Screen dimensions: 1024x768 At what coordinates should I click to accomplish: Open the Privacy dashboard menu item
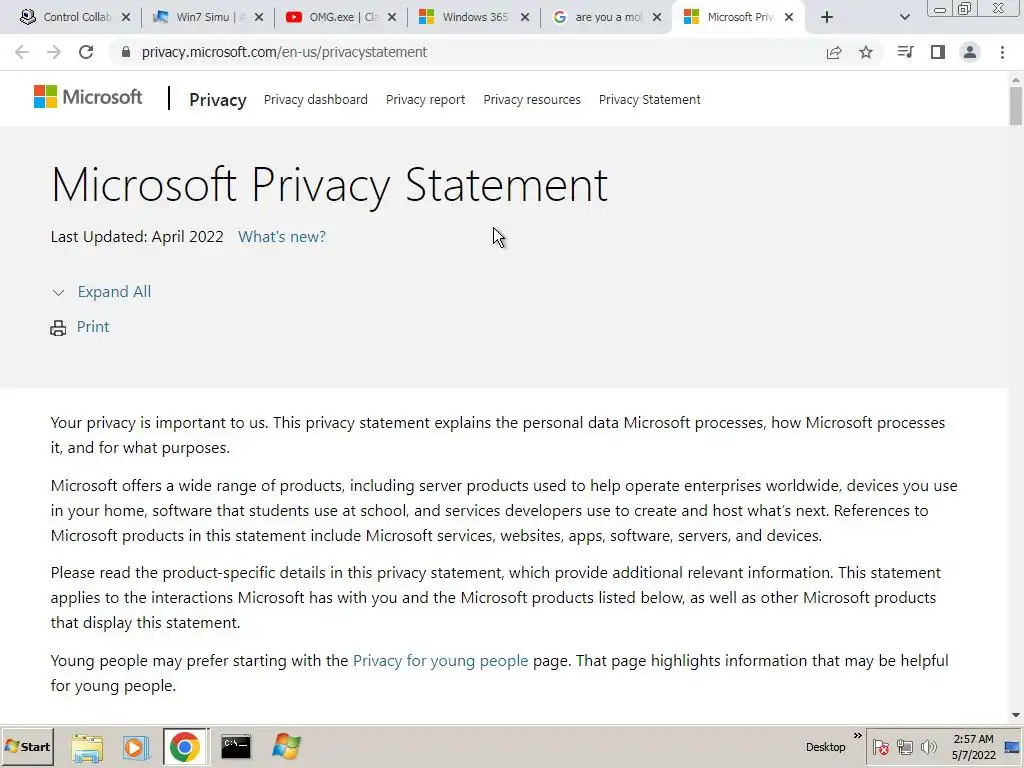pyautogui.click(x=316, y=99)
